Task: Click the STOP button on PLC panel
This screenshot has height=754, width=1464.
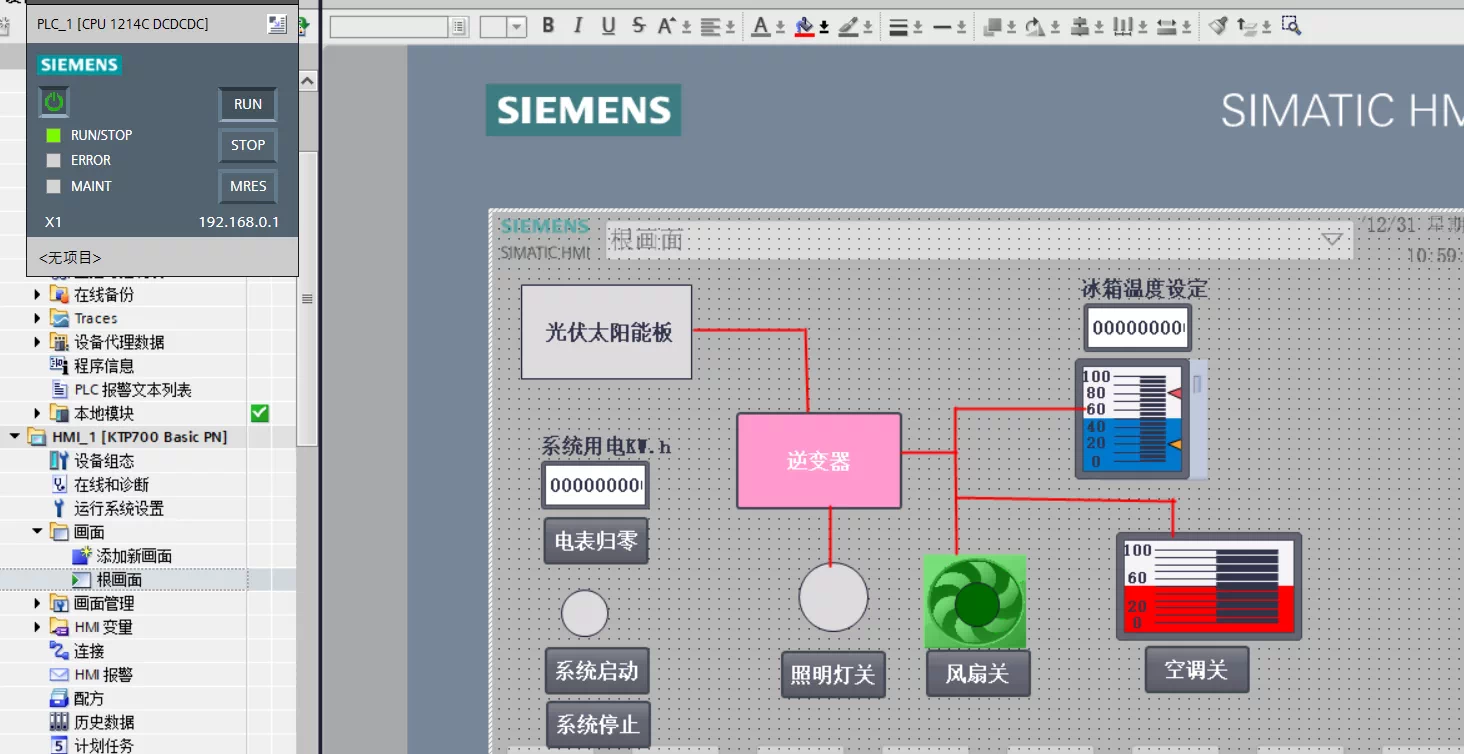Action: pyautogui.click(x=248, y=145)
